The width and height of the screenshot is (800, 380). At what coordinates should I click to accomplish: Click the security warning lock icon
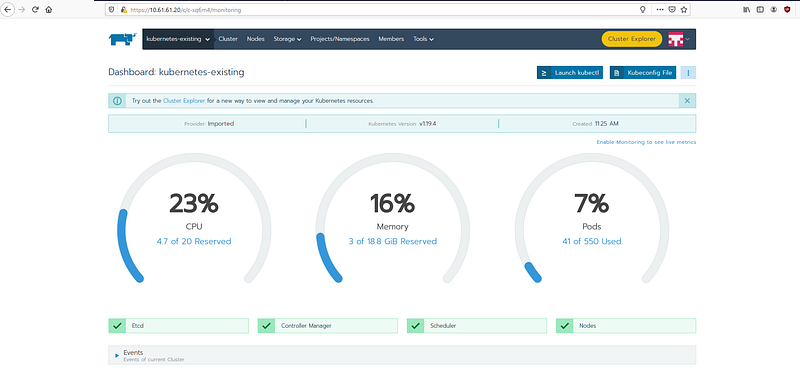click(123, 10)
